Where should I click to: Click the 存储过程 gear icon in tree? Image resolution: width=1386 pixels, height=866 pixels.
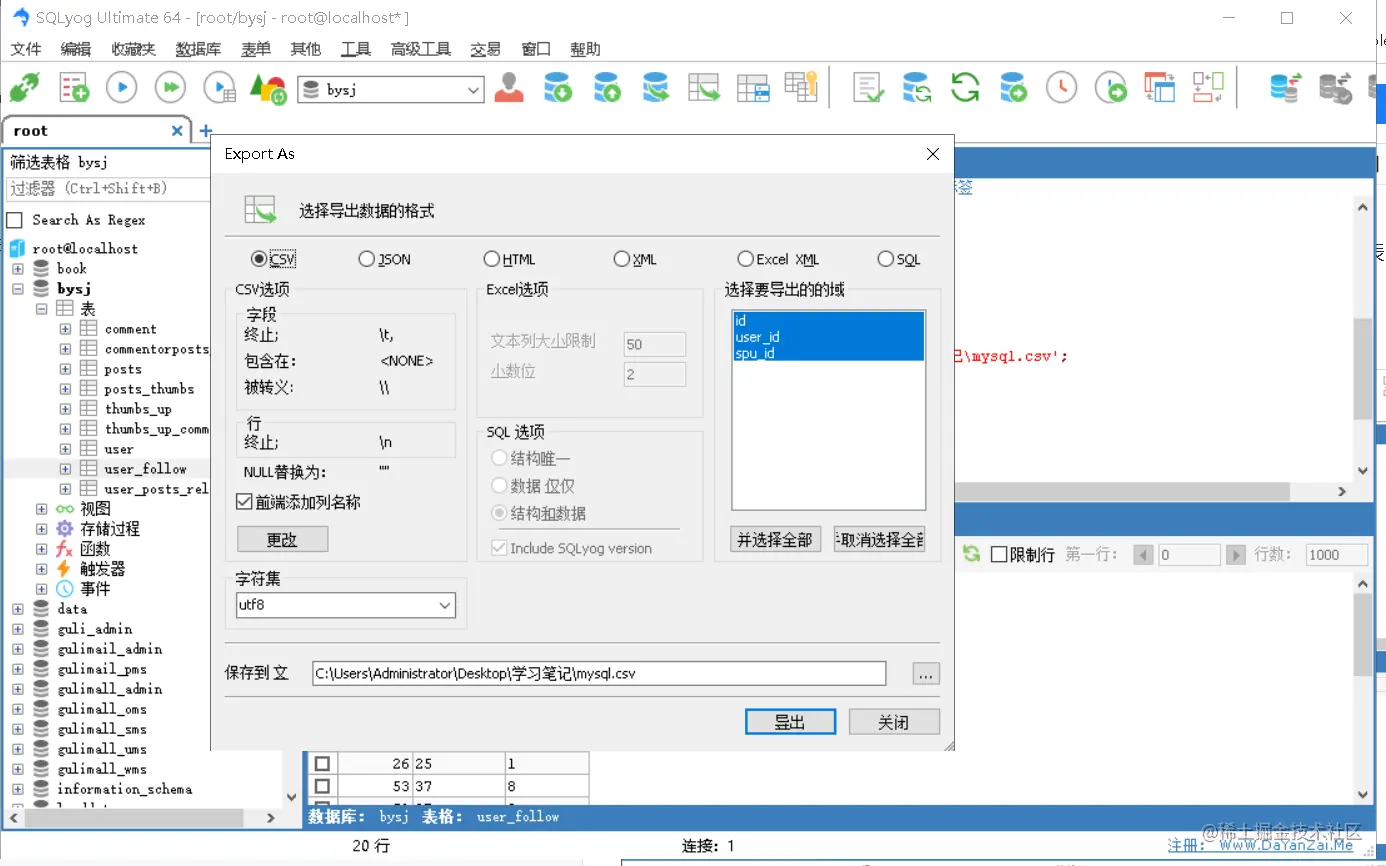(65, 529)
